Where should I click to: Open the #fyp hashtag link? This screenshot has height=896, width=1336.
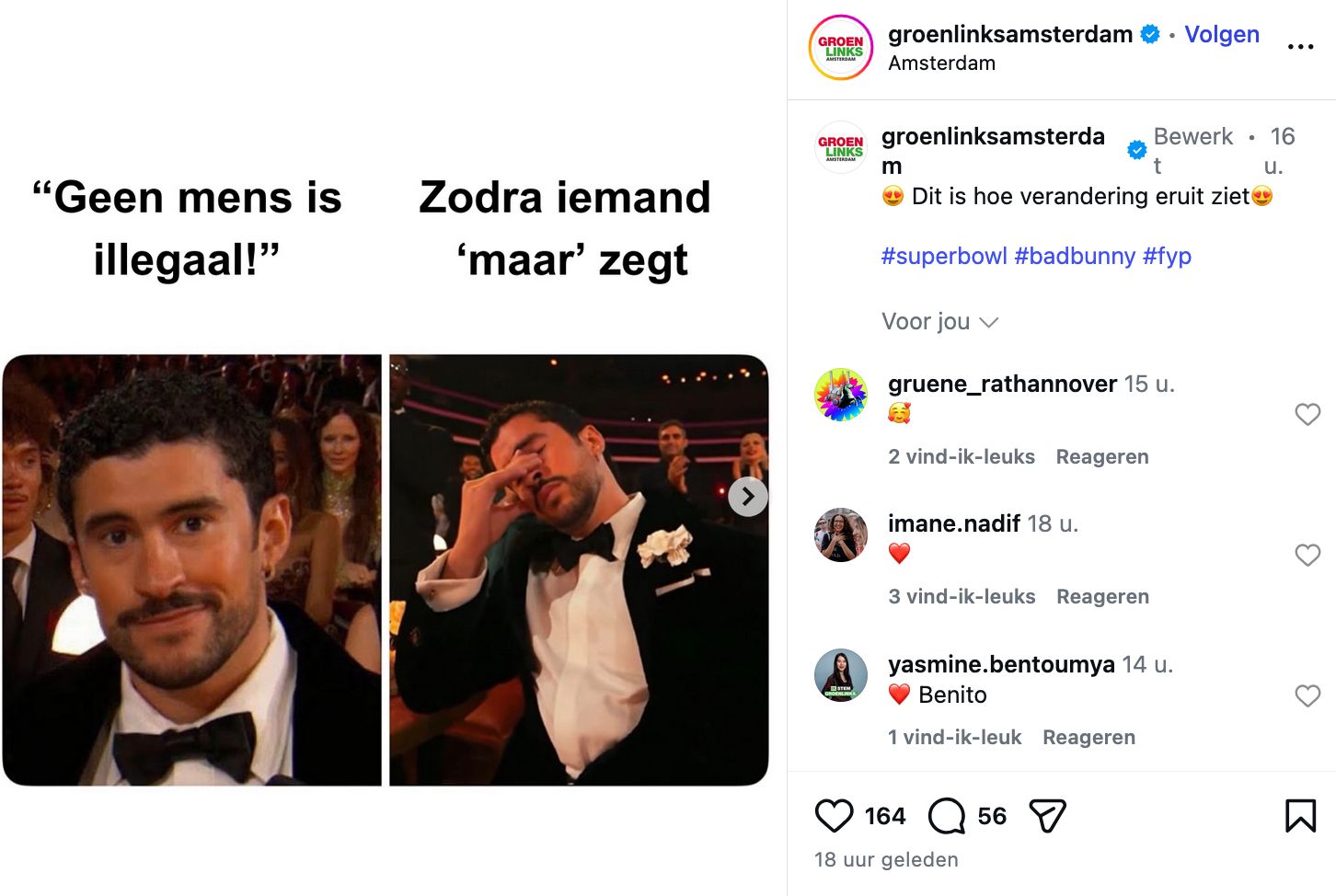tap(1167, 256)
